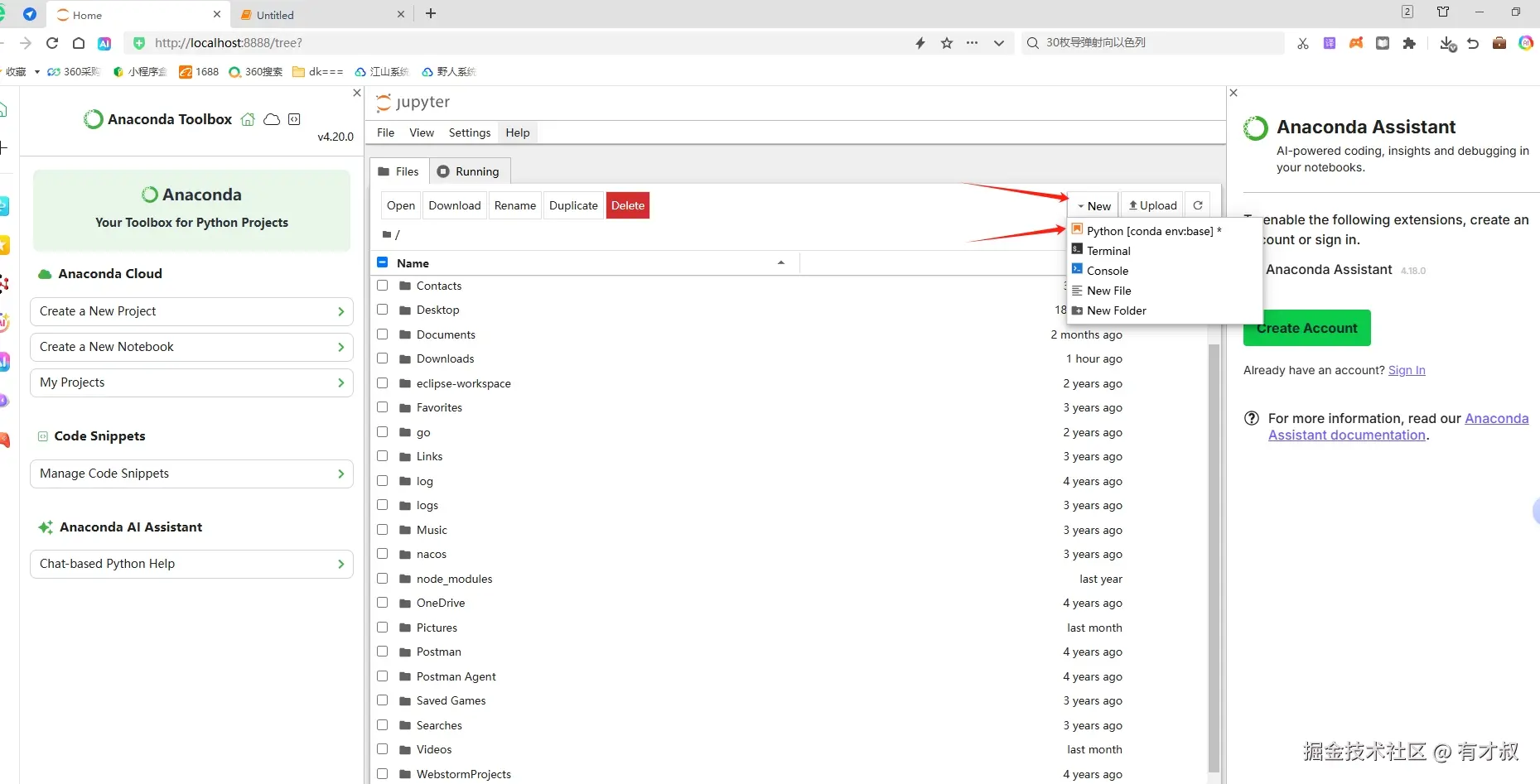Screen dimensions: 1540x784
Task: Check the WebstormProjects folder checkbox
Action: click(383, 774)
